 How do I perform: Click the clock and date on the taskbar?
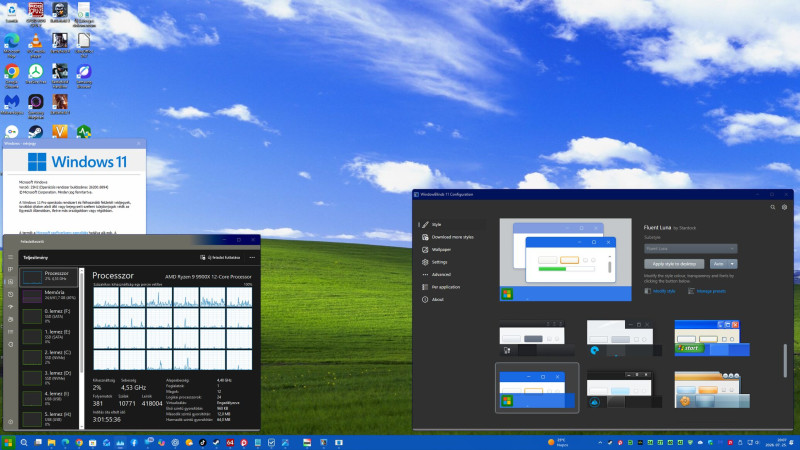(778, 442)
